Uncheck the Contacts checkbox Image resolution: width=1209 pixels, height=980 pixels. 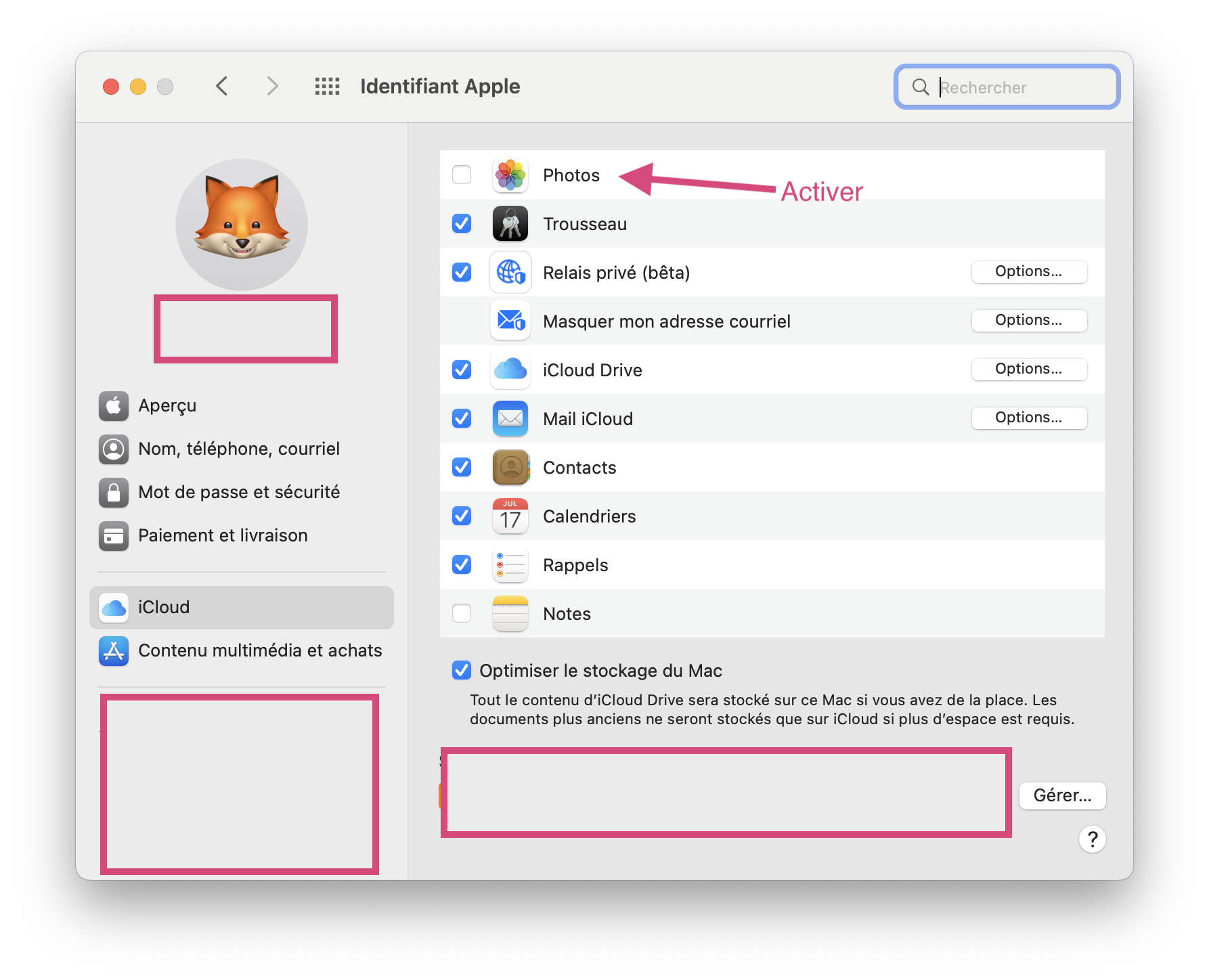pyautogui.click(x=462, y=467)
